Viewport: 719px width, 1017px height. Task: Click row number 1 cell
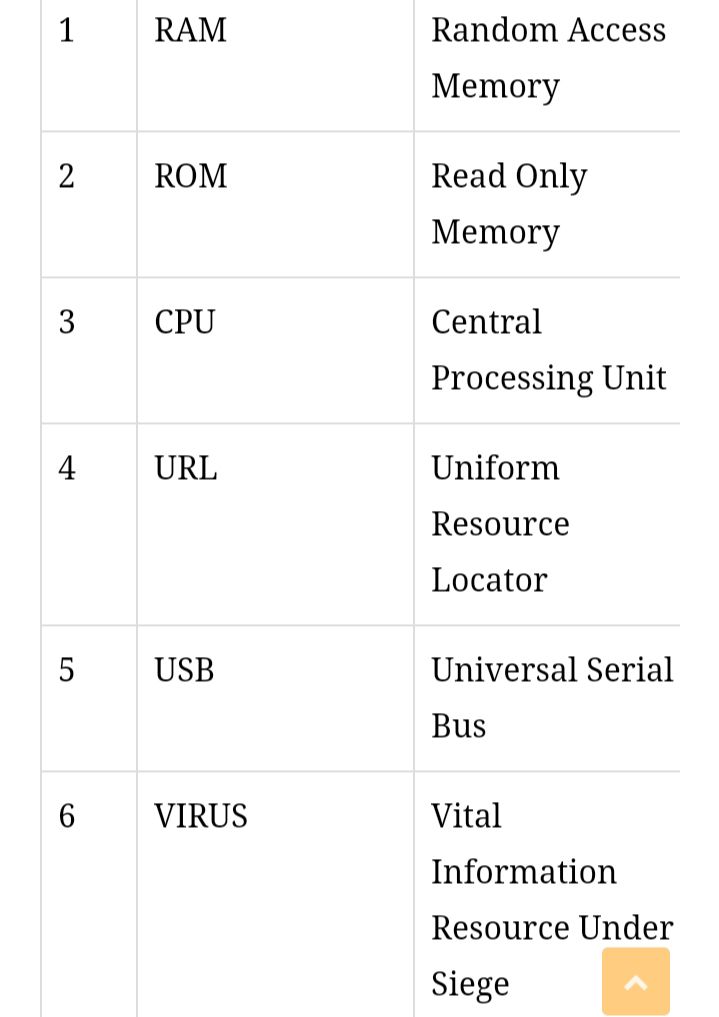tap(67, 30)
